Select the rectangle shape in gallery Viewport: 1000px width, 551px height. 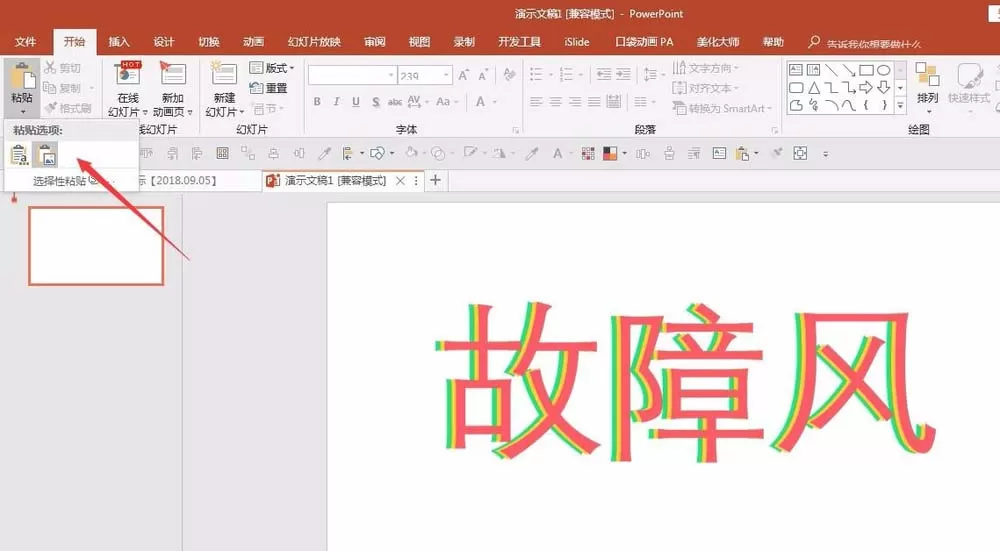pyautogui.click(x=866, y=70)
